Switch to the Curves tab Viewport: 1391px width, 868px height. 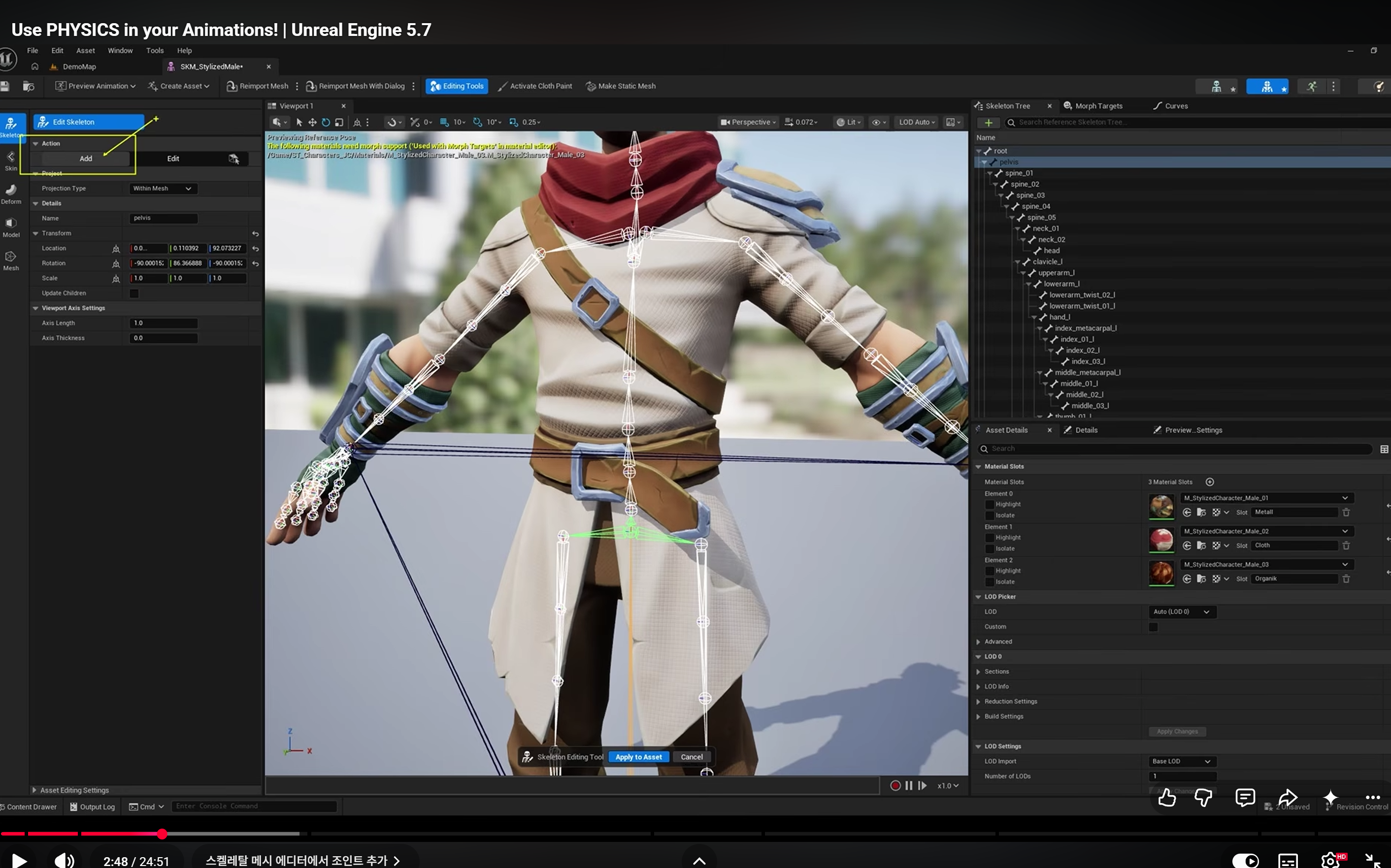point(1170,106)
